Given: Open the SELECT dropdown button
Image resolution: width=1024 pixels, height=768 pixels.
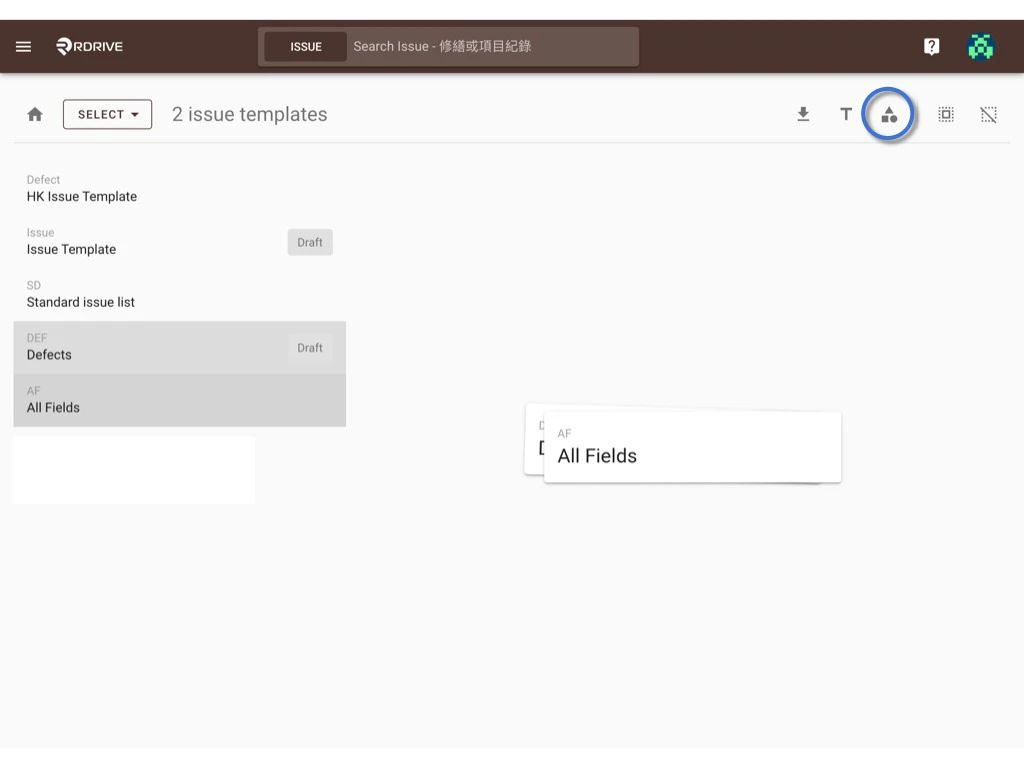Looking at the screenshot, I should pos(108,114).
